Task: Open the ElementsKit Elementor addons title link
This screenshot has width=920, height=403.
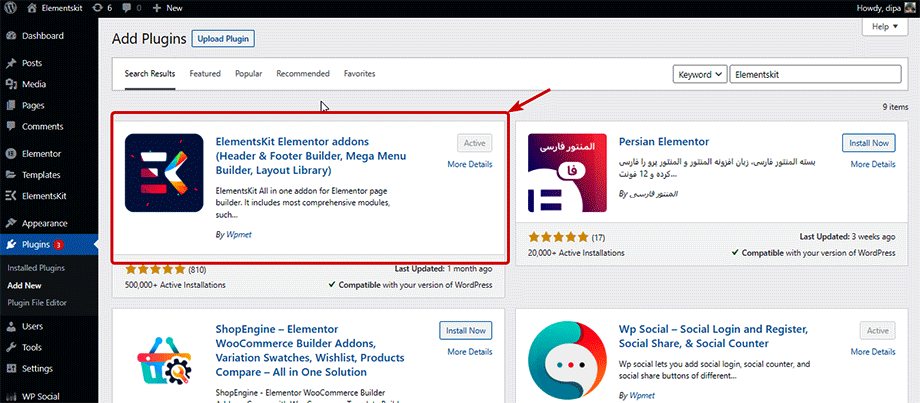Action: (x=311, y=156)
